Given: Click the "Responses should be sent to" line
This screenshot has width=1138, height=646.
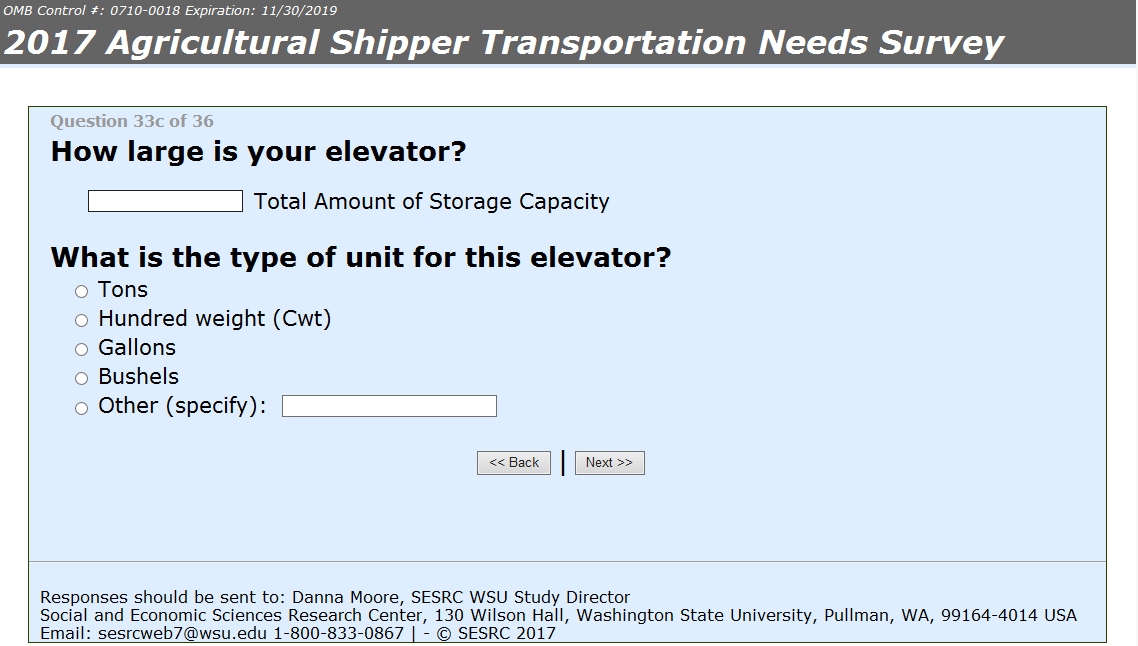Looking at the screenshot, I should (335, 598).
